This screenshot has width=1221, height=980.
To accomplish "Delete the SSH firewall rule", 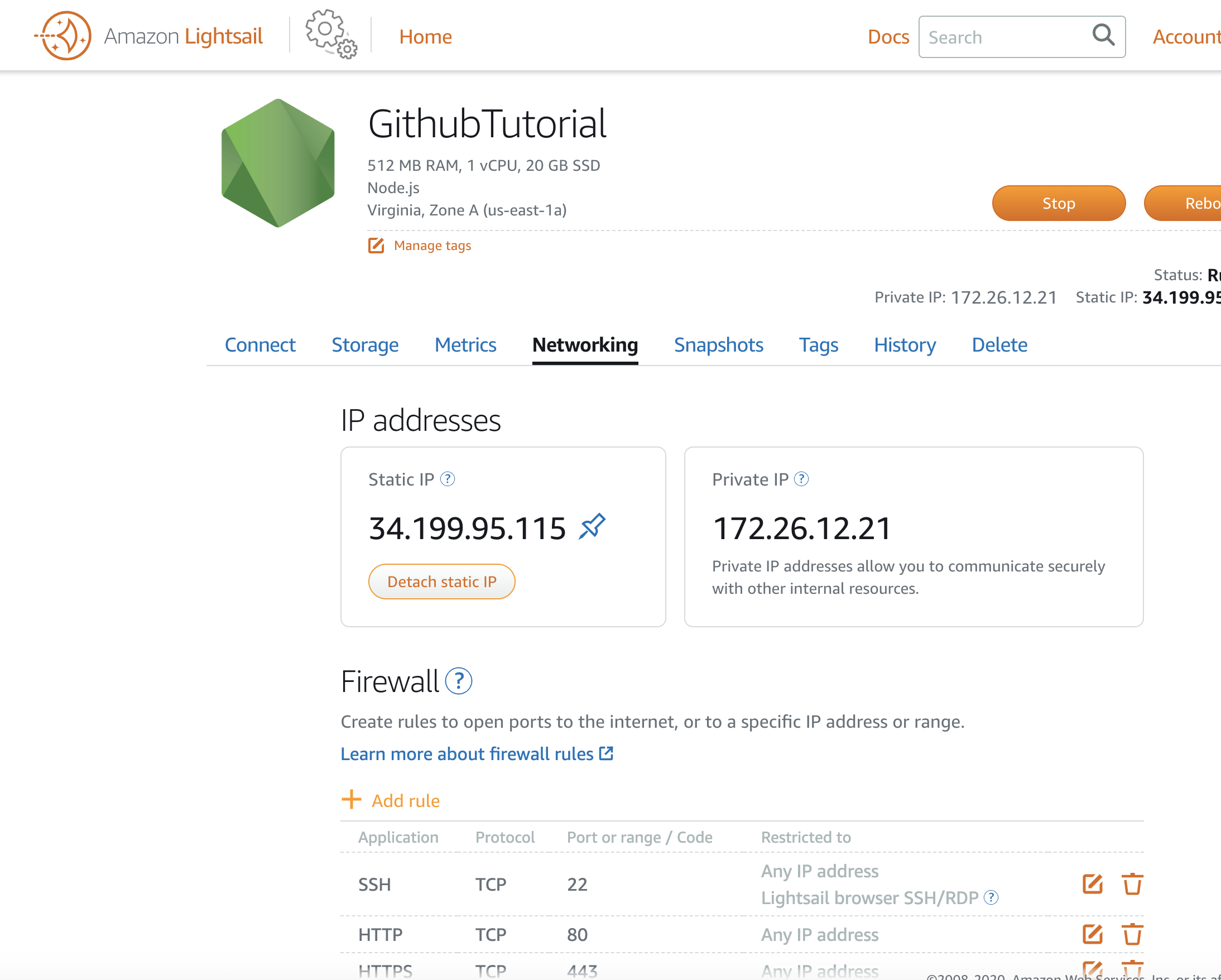I will point(1132,883).
